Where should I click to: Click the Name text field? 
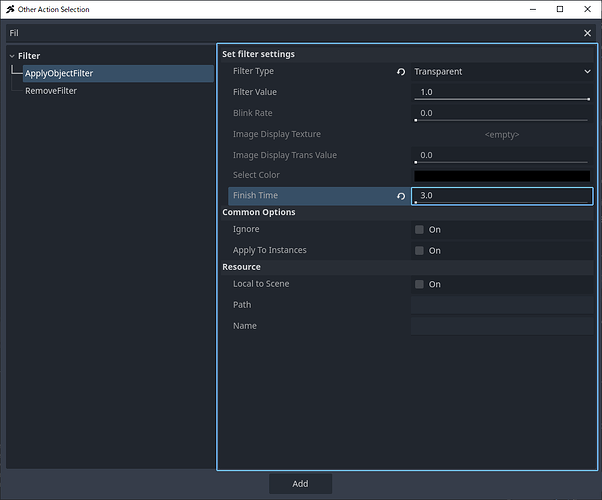pos(502,326)
